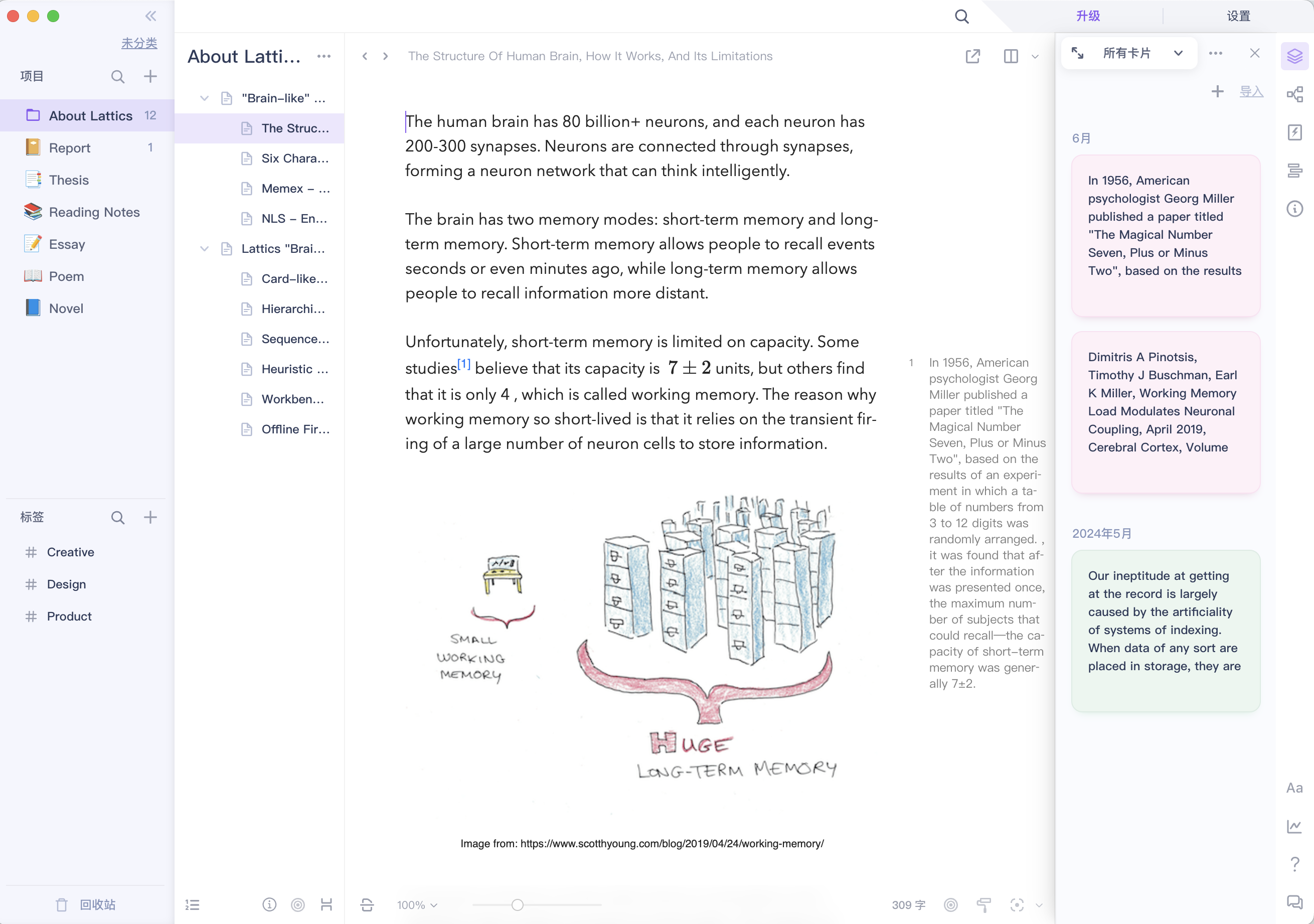Open the format painter icon
This screenshot has width=1314, height=924.
pyautogui.click(x=983, y=905)
